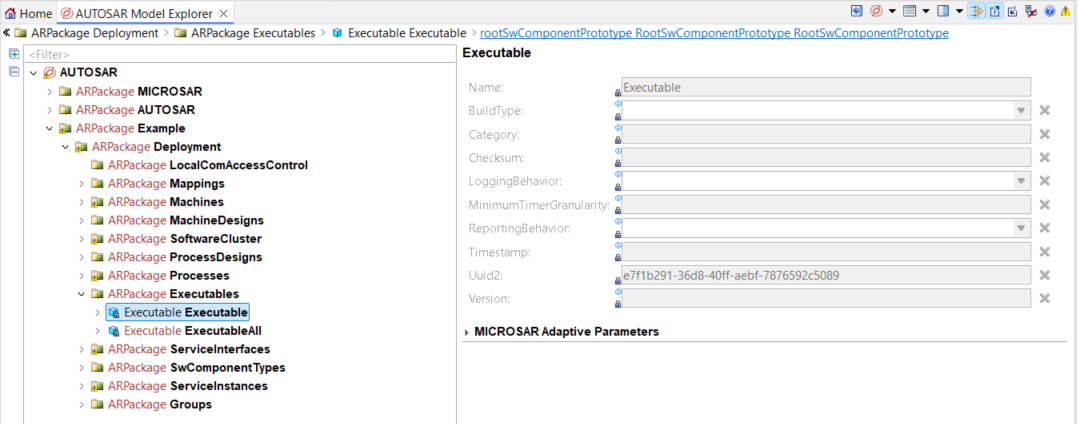Click cube icon of Executable Executable

pyautogui.click(x=113, y=313)
